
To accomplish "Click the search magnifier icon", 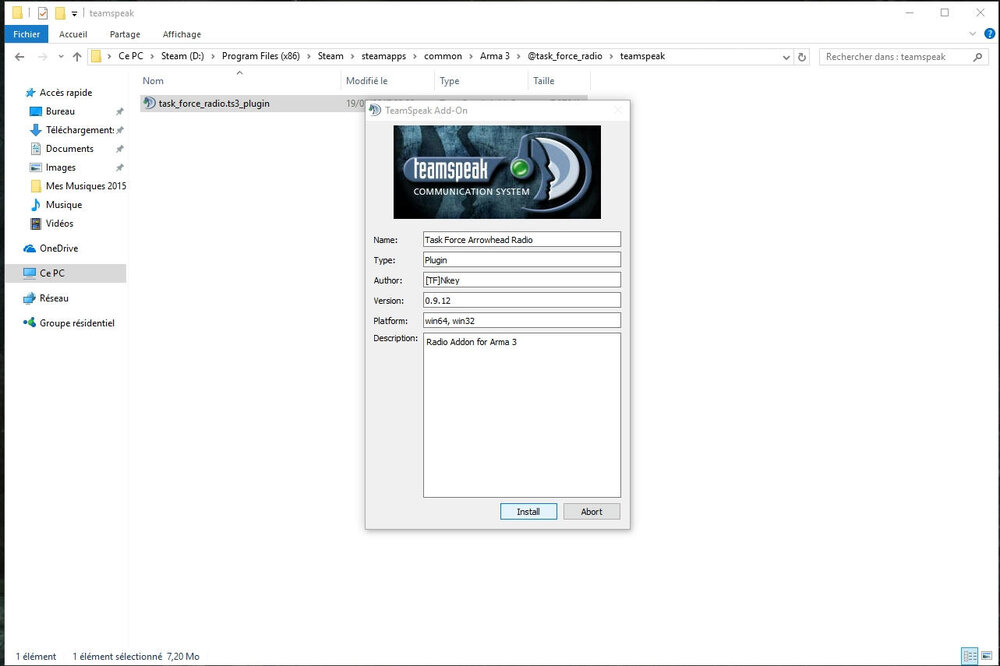I will pyautogui.click(x=978, y=57).
